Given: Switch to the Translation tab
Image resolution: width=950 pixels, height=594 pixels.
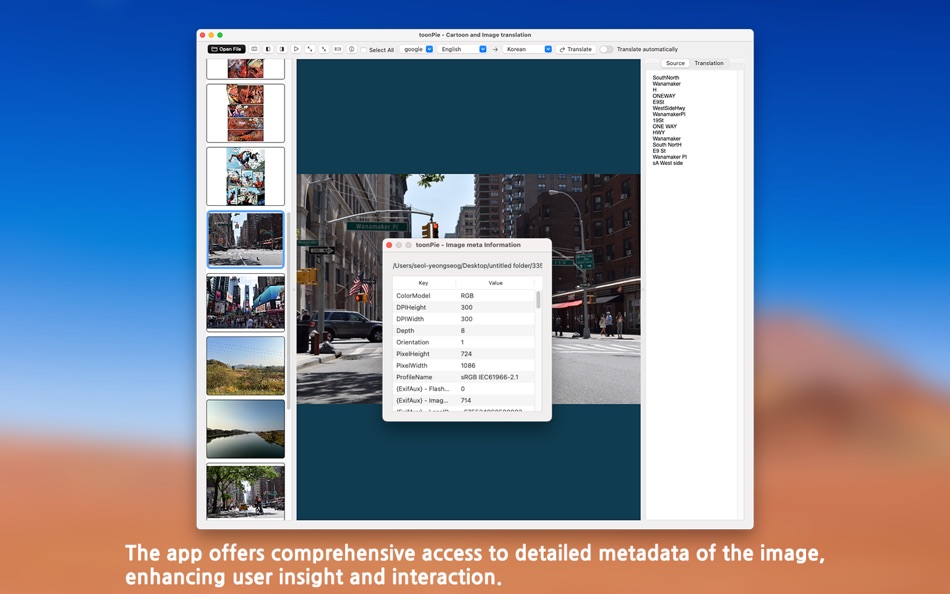Looking at the screenshot, I should (709, 63).
